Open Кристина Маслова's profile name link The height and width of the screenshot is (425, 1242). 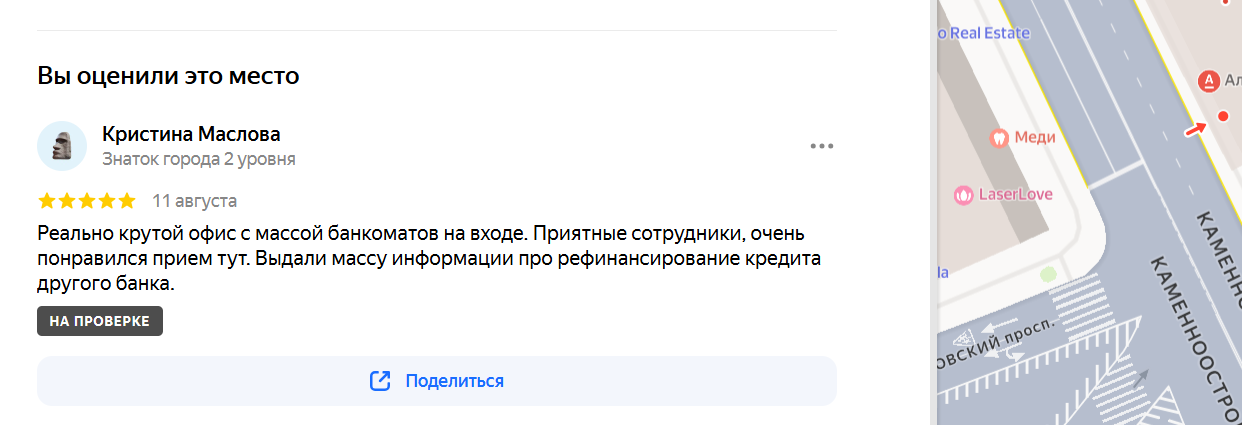[x=191, y=134]
